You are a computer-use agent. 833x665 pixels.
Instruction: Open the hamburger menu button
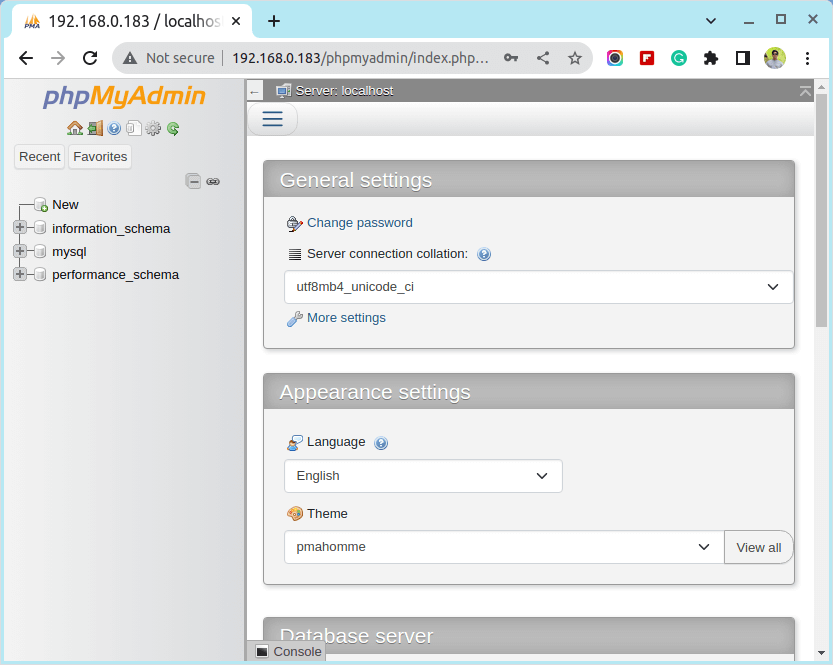[273, 118]
